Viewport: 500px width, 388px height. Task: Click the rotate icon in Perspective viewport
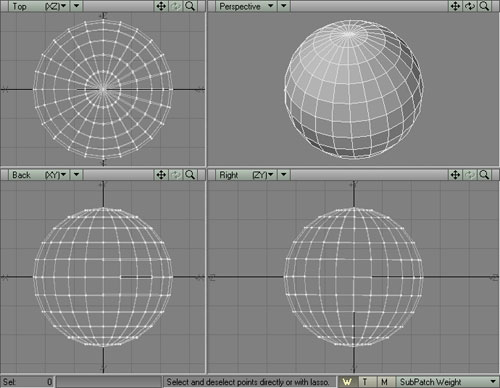[x=470, y=6]
